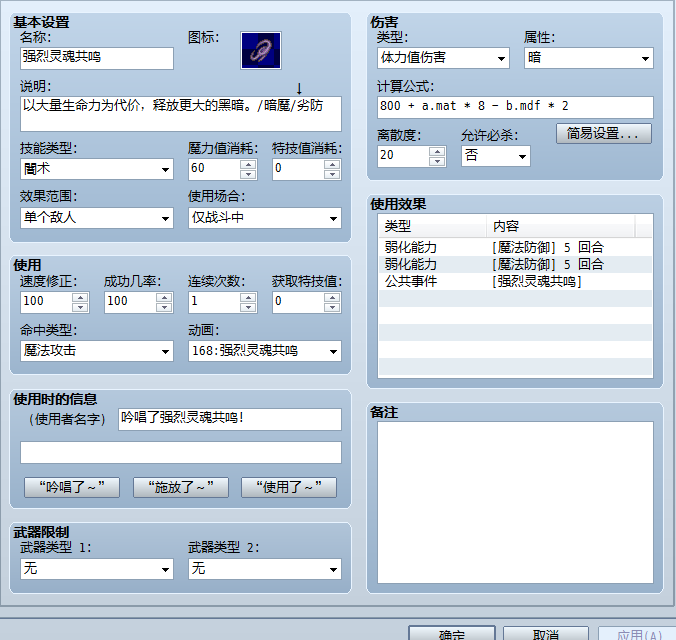Decrease 特技值消耗 with down arrow

[x=332, y=174]
